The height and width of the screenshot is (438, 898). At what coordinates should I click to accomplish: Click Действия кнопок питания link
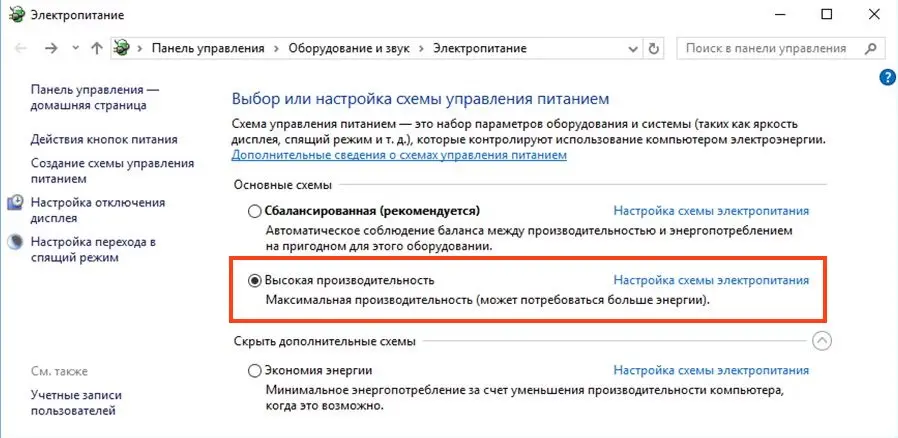pos(104,140)
